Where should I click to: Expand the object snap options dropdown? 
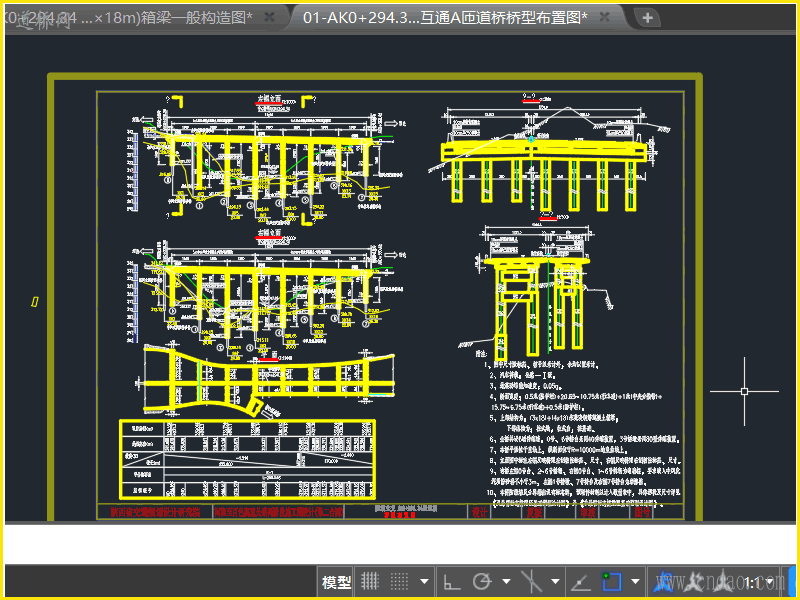click(636, 581)
